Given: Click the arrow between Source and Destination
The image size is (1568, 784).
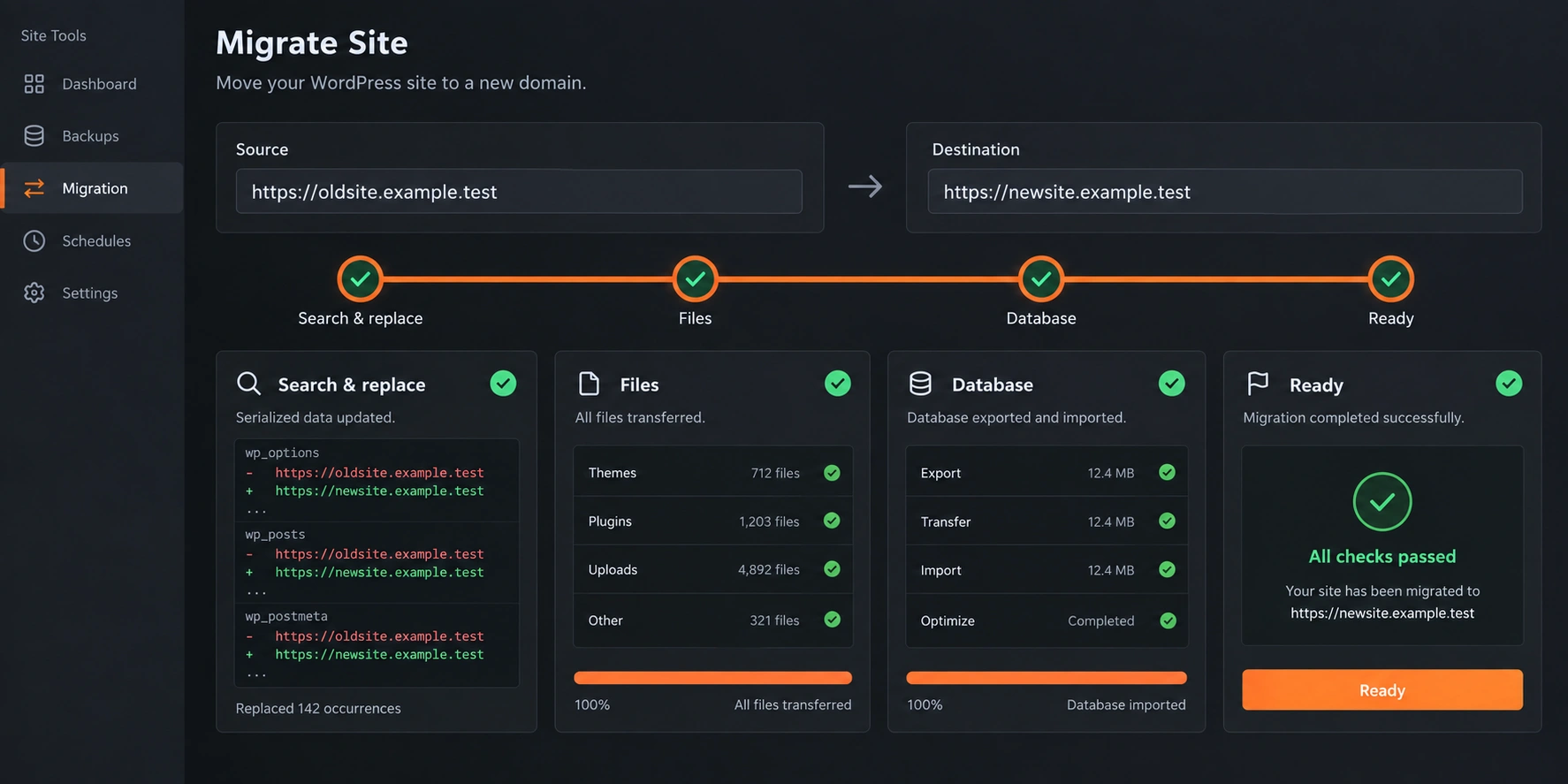Looking at the screenshot, I should [865, 186].
